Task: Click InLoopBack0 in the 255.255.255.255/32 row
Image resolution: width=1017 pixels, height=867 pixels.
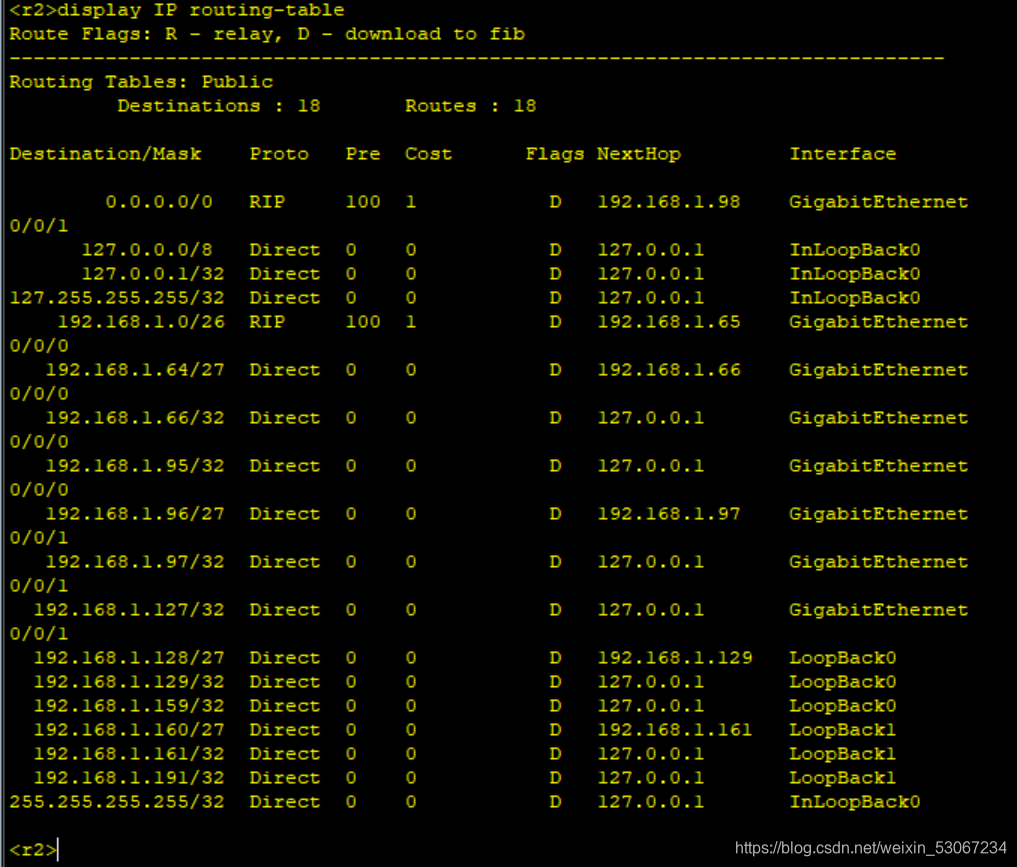Action: [x=854, y=802]
